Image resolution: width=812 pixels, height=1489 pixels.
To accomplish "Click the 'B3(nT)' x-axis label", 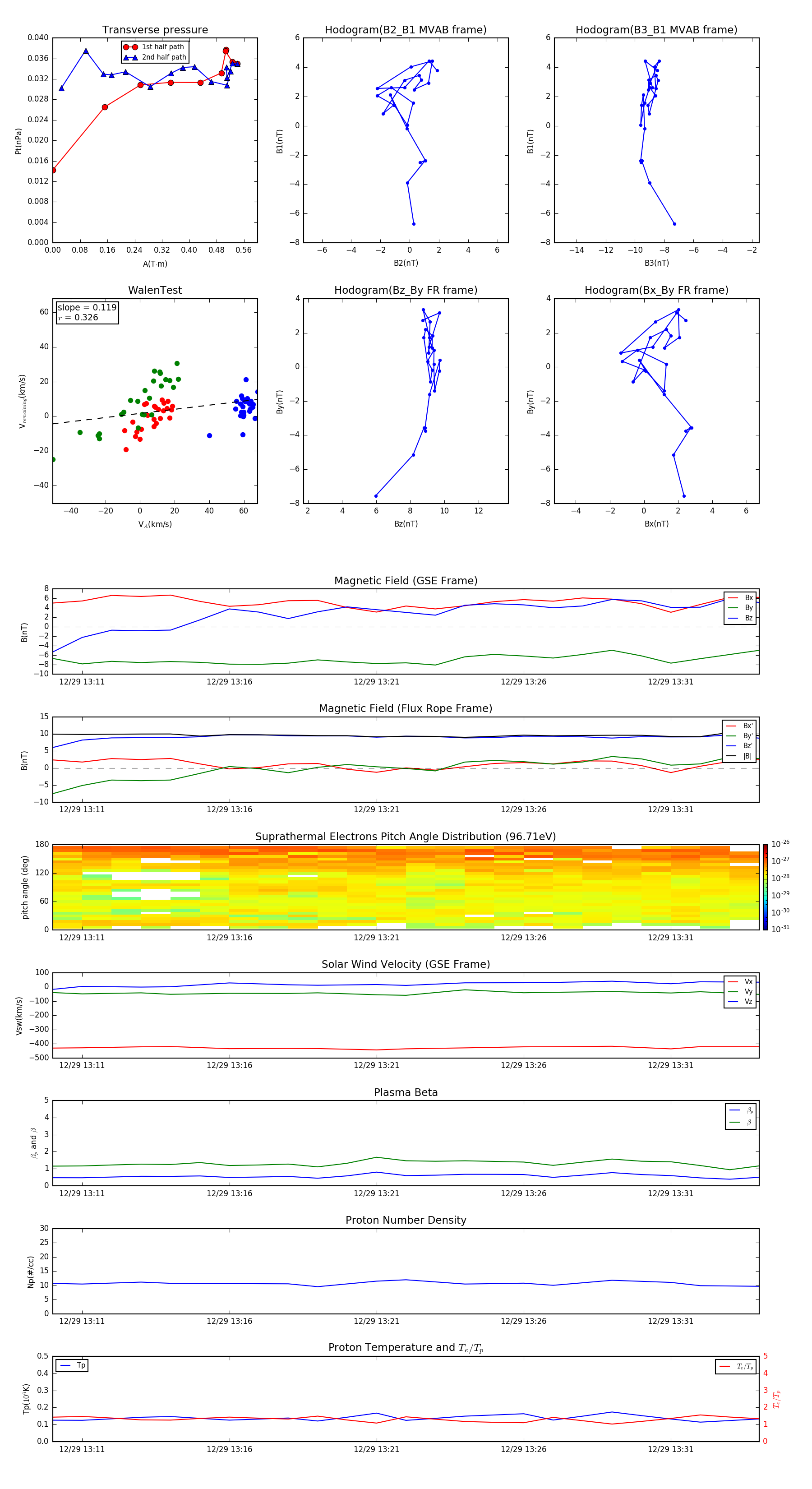I will pos(656,263).
